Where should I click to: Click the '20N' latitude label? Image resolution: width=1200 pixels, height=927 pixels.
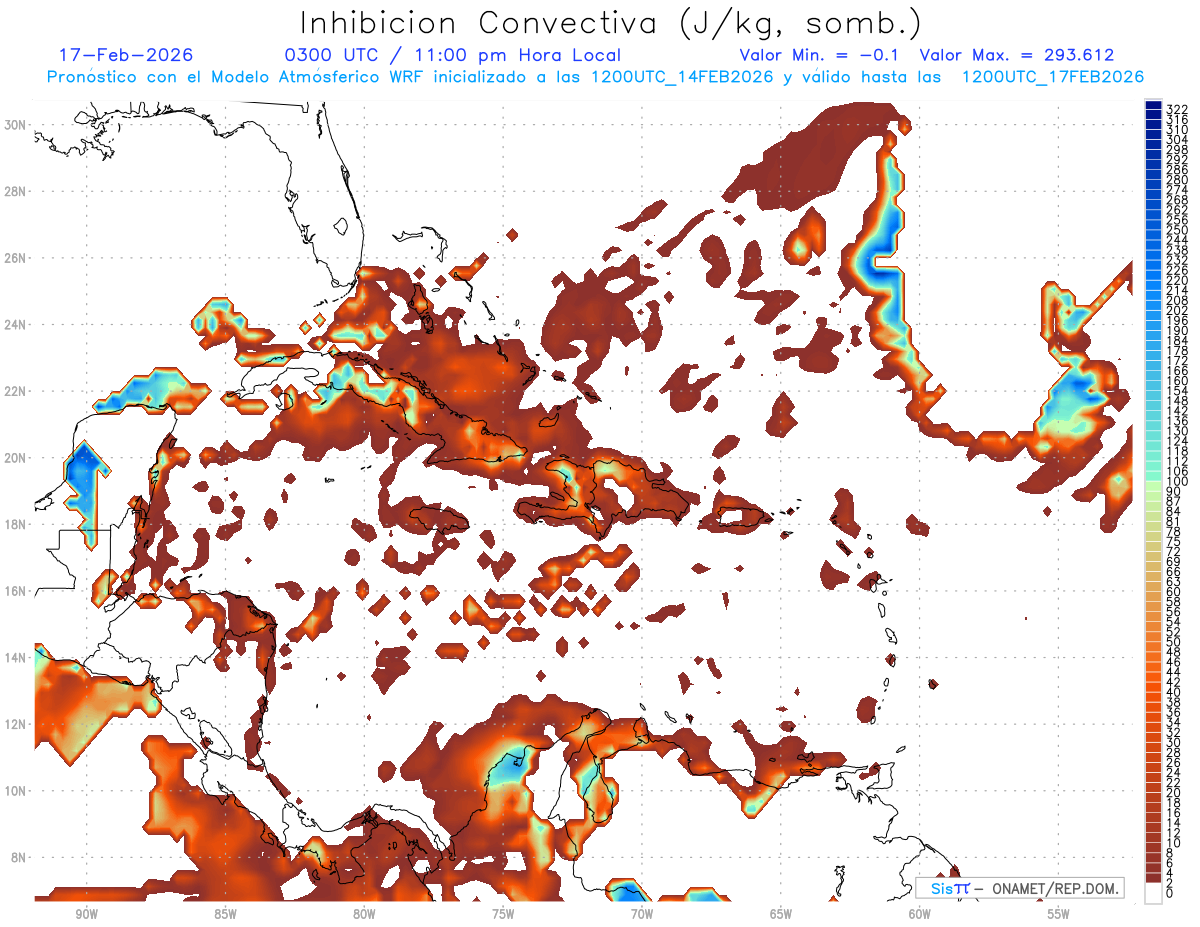pos(15,458)
